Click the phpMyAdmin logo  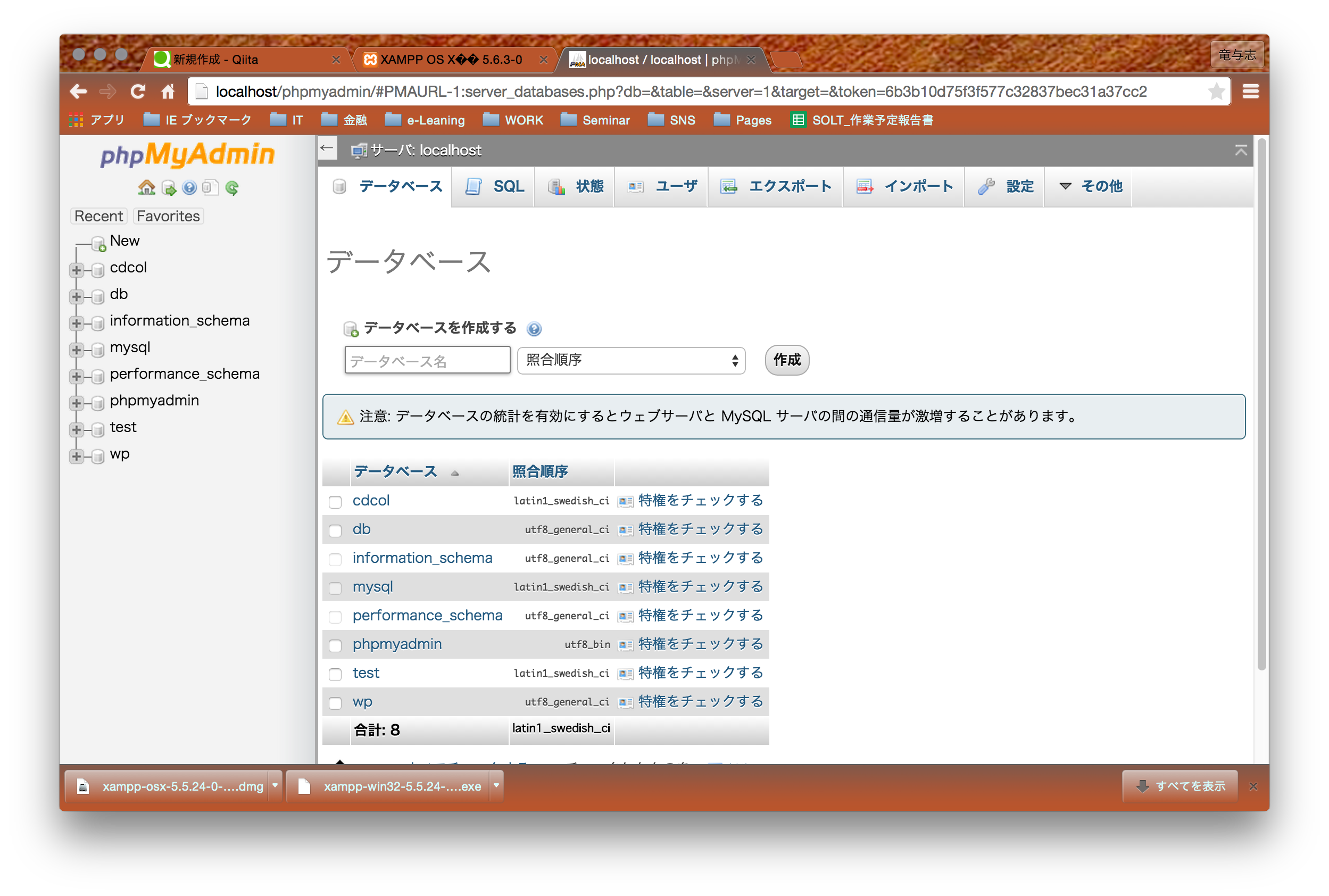tap(187, 154)
